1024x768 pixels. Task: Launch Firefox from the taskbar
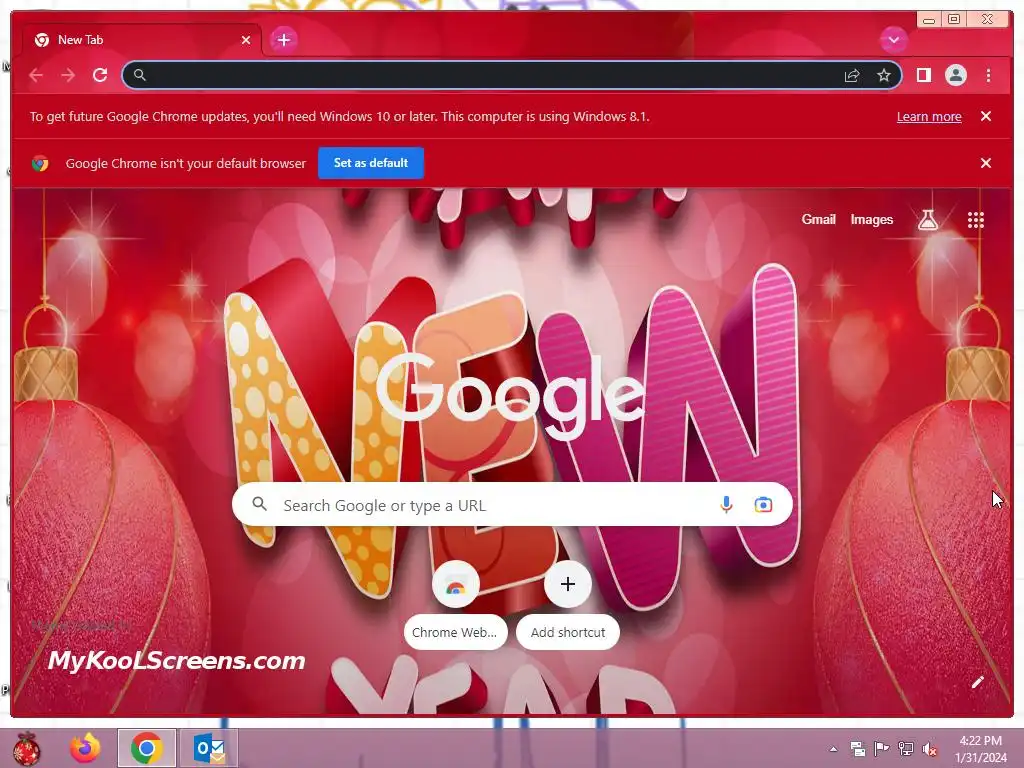86,748
